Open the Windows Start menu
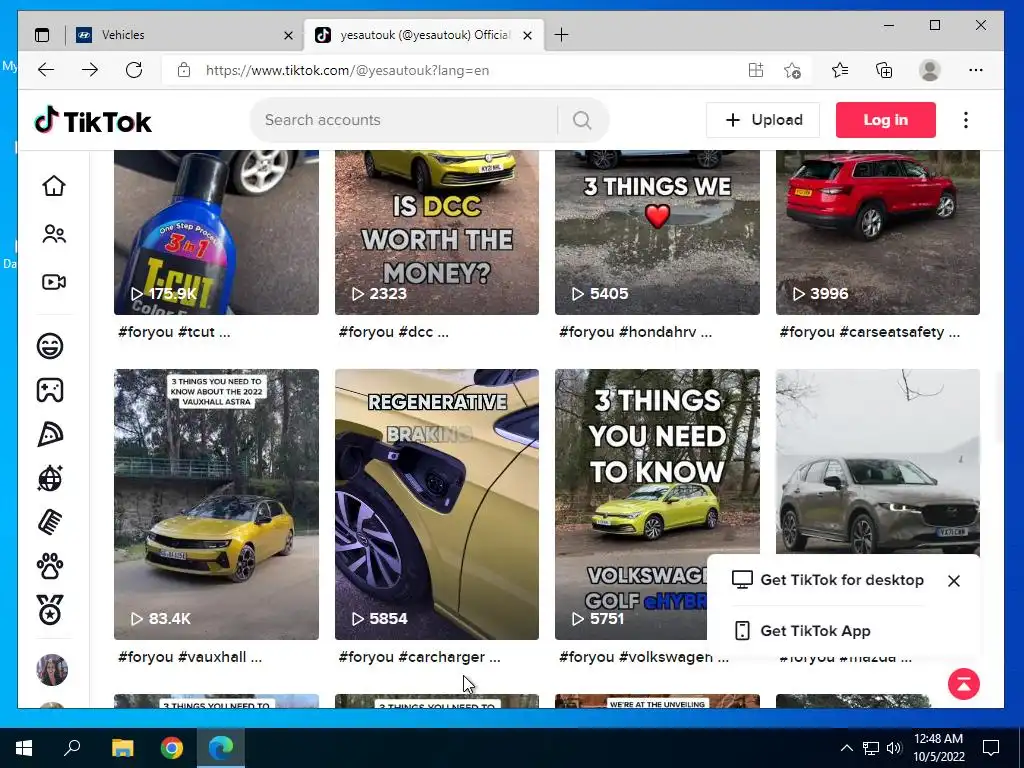This screenshot has height=768, width=1024. pyautogui.click(x=24, y=748)
